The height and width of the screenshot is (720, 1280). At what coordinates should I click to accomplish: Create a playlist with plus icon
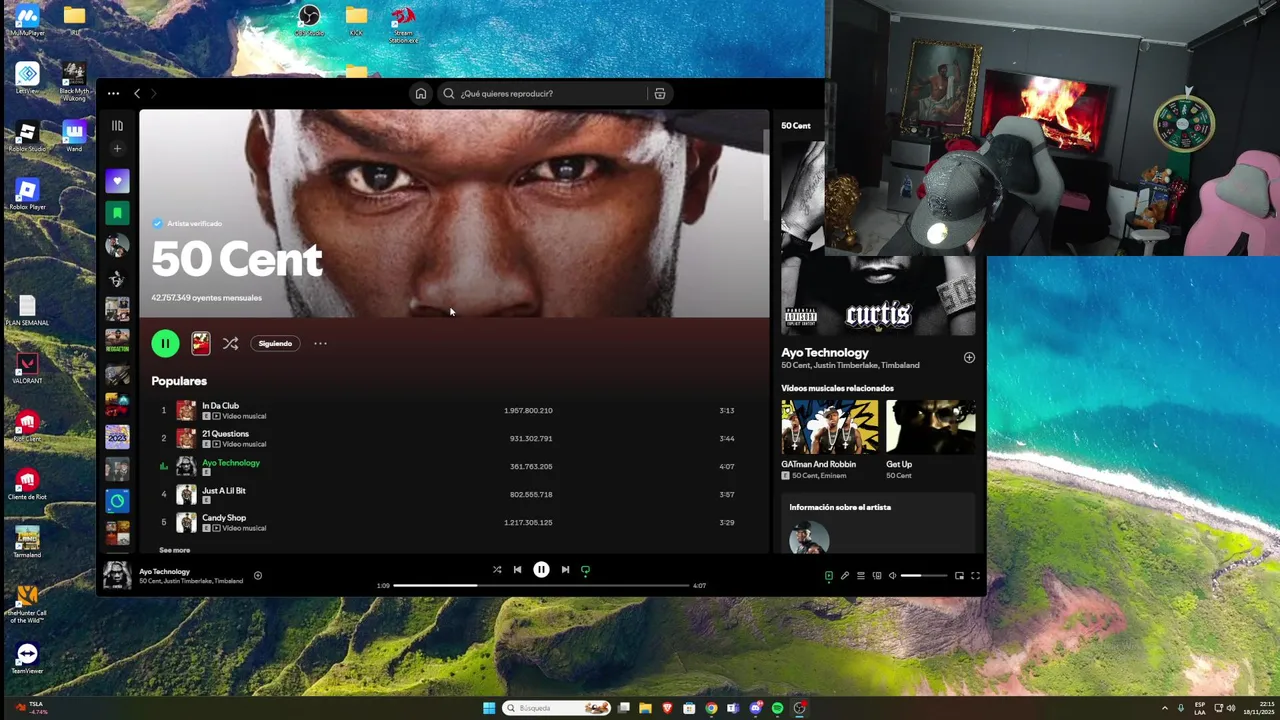click(117, 149)
